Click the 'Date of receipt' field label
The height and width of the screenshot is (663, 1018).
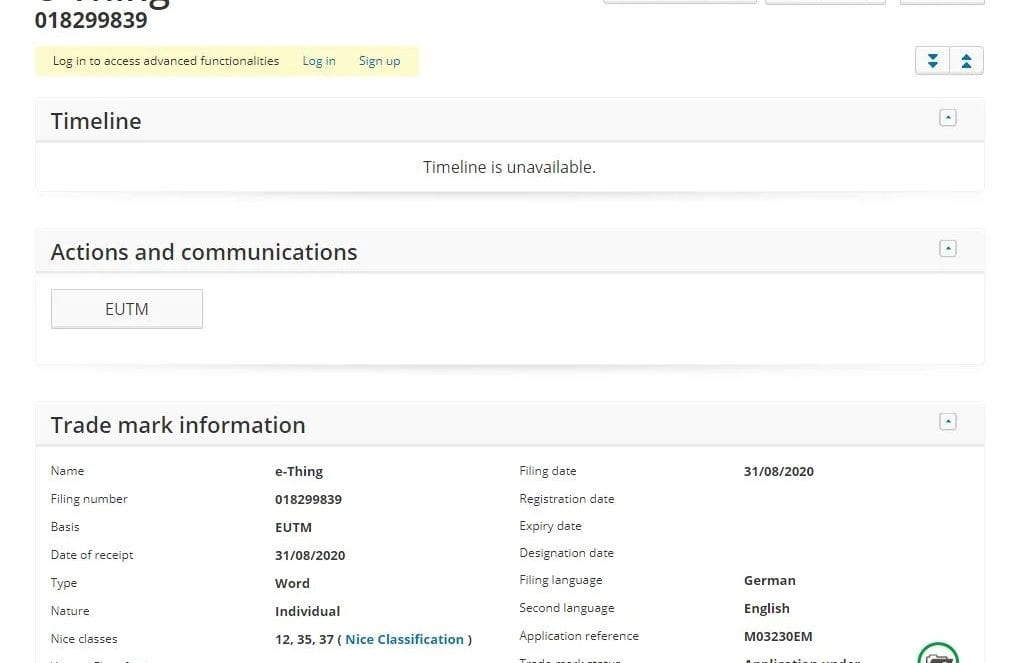click(92, 555)
